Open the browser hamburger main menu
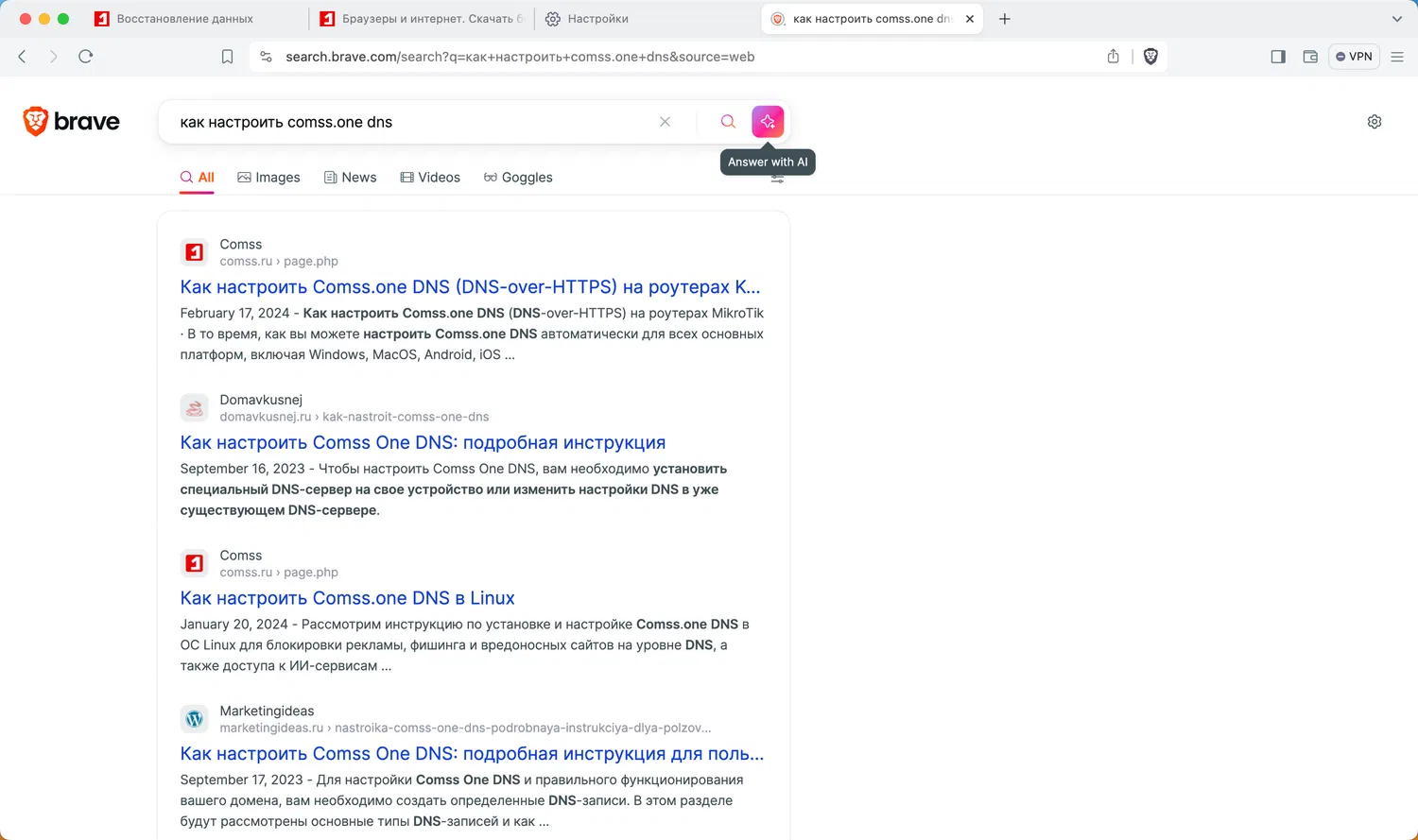The height and width of the screenshot is (840, 1418). (x=1397, y=57)
